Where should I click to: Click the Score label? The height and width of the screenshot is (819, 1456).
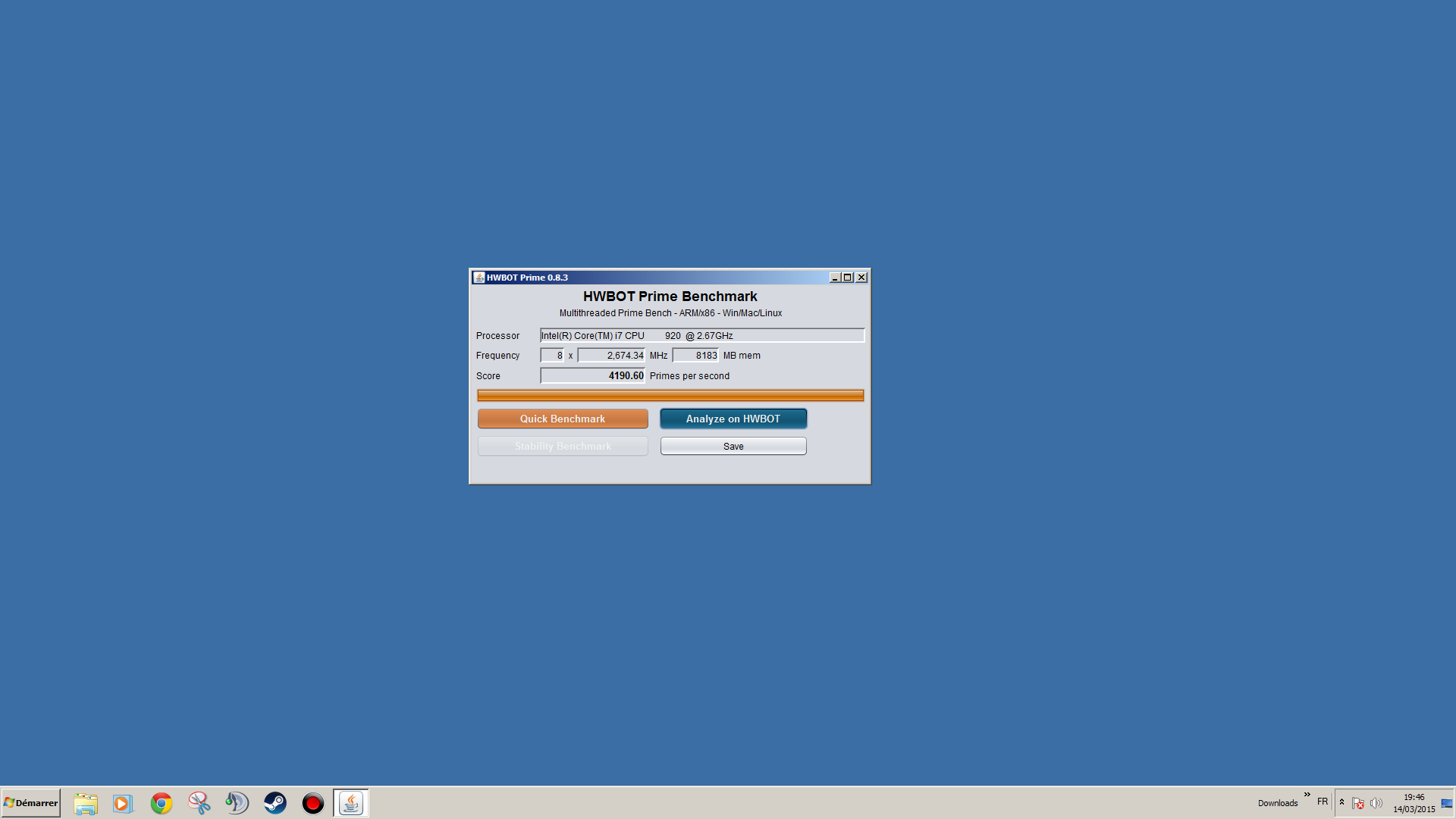coord(488,376)
